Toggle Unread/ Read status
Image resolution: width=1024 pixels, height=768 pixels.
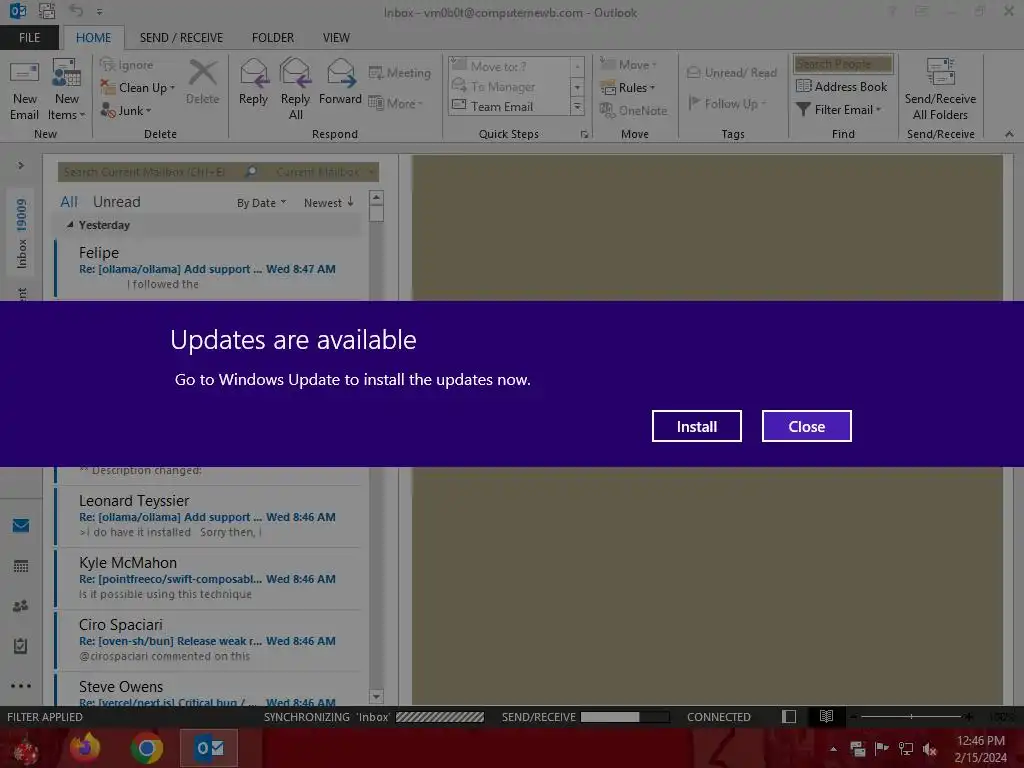[731, 72]
